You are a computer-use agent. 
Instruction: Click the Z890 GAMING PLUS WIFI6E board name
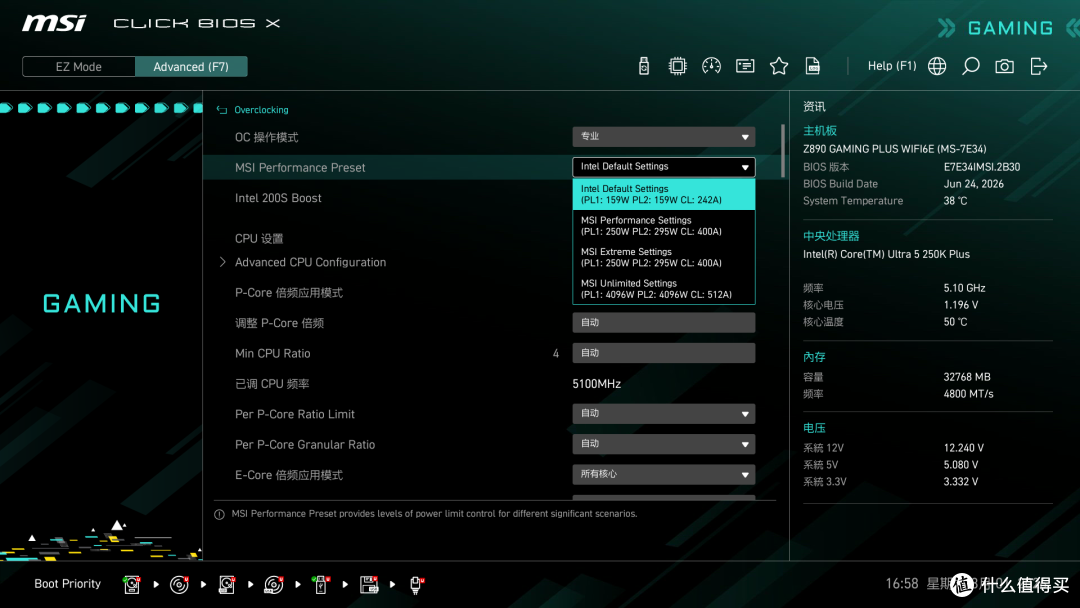(894, 149)
